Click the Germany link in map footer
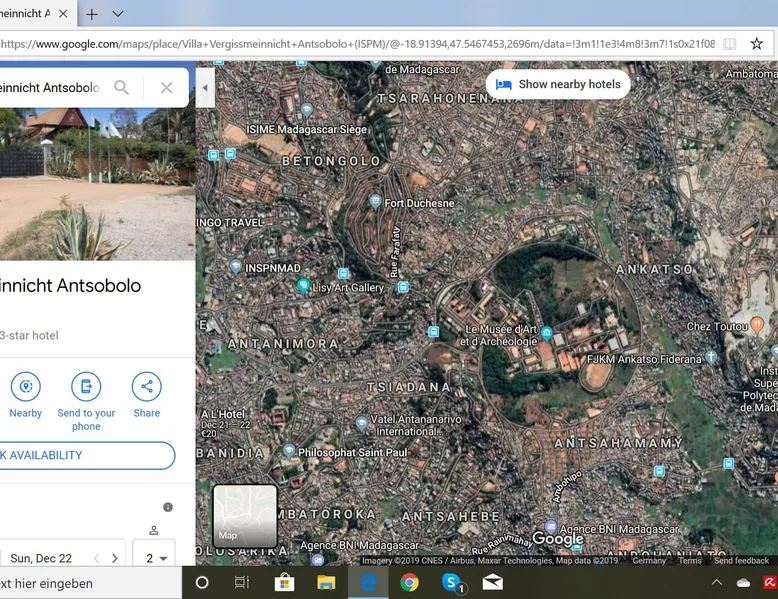Screen dimensions: 778x599 tap(649, 560)
